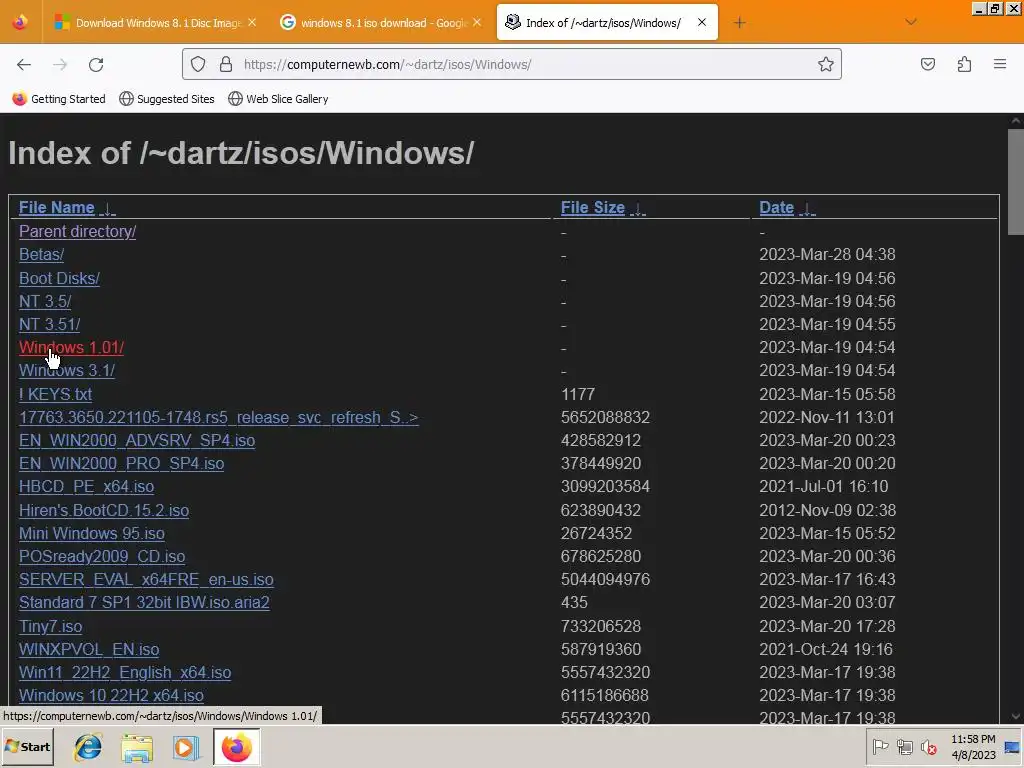
Task: Click the Firefox View icon
Action: pyautogui.click(x=20, y=22)
